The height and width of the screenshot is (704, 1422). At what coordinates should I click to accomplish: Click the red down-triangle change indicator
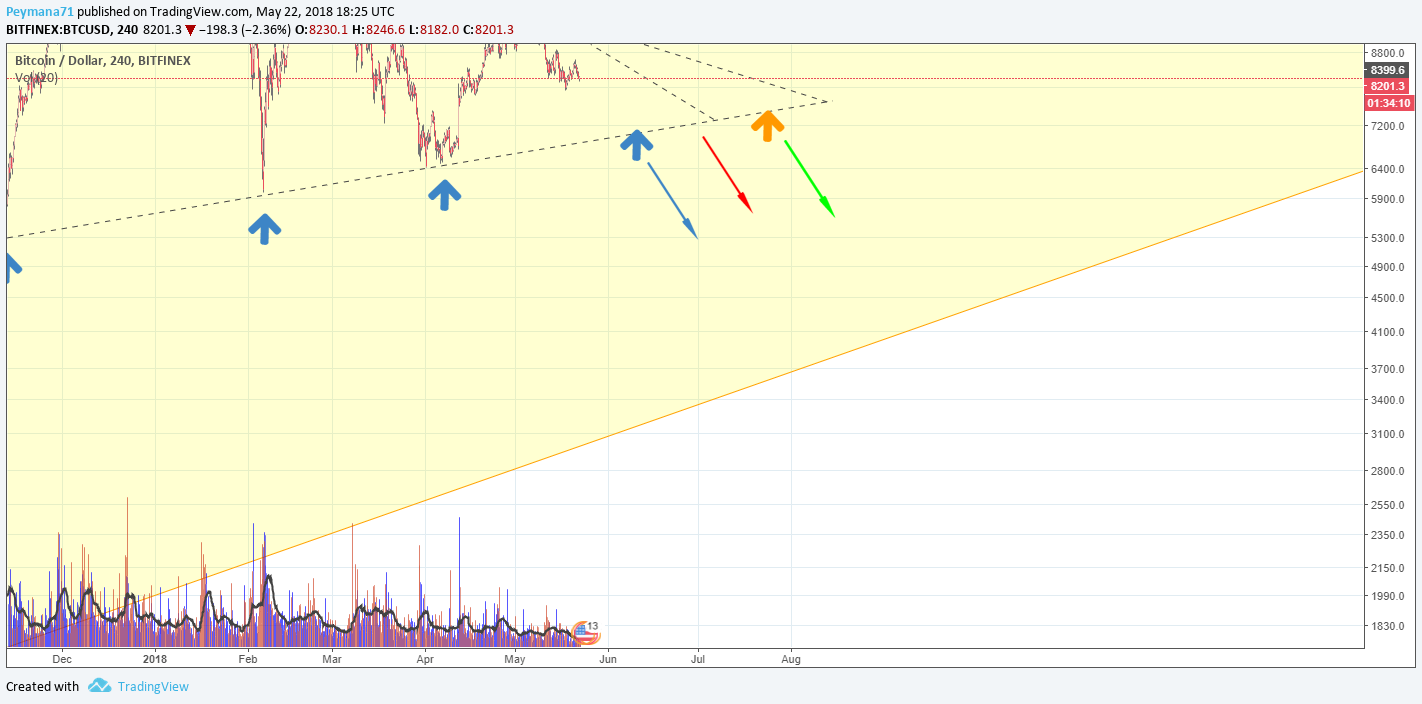click(190, 30)
